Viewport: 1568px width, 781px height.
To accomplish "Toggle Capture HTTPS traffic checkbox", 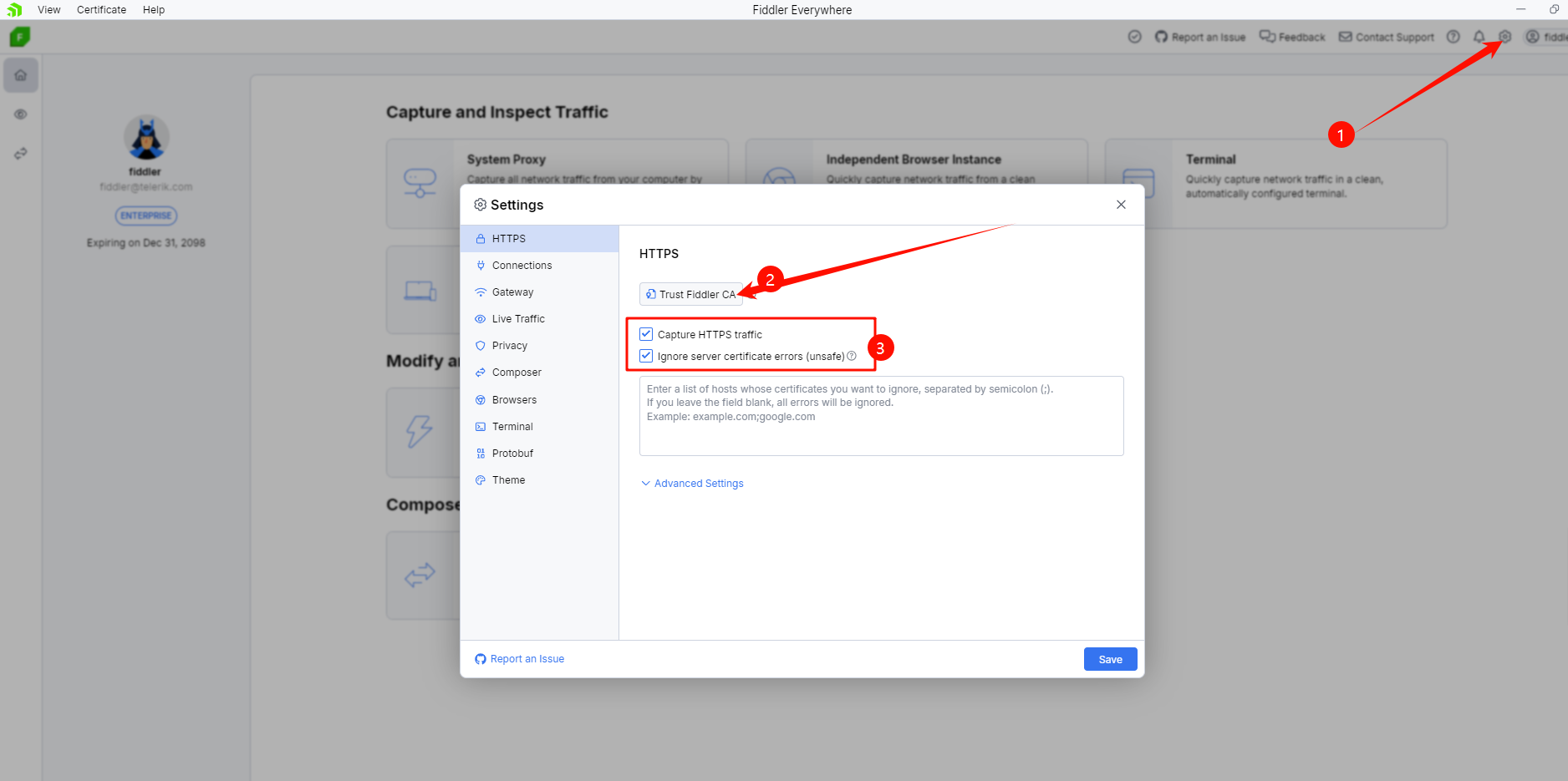I will tap(646, 334).
